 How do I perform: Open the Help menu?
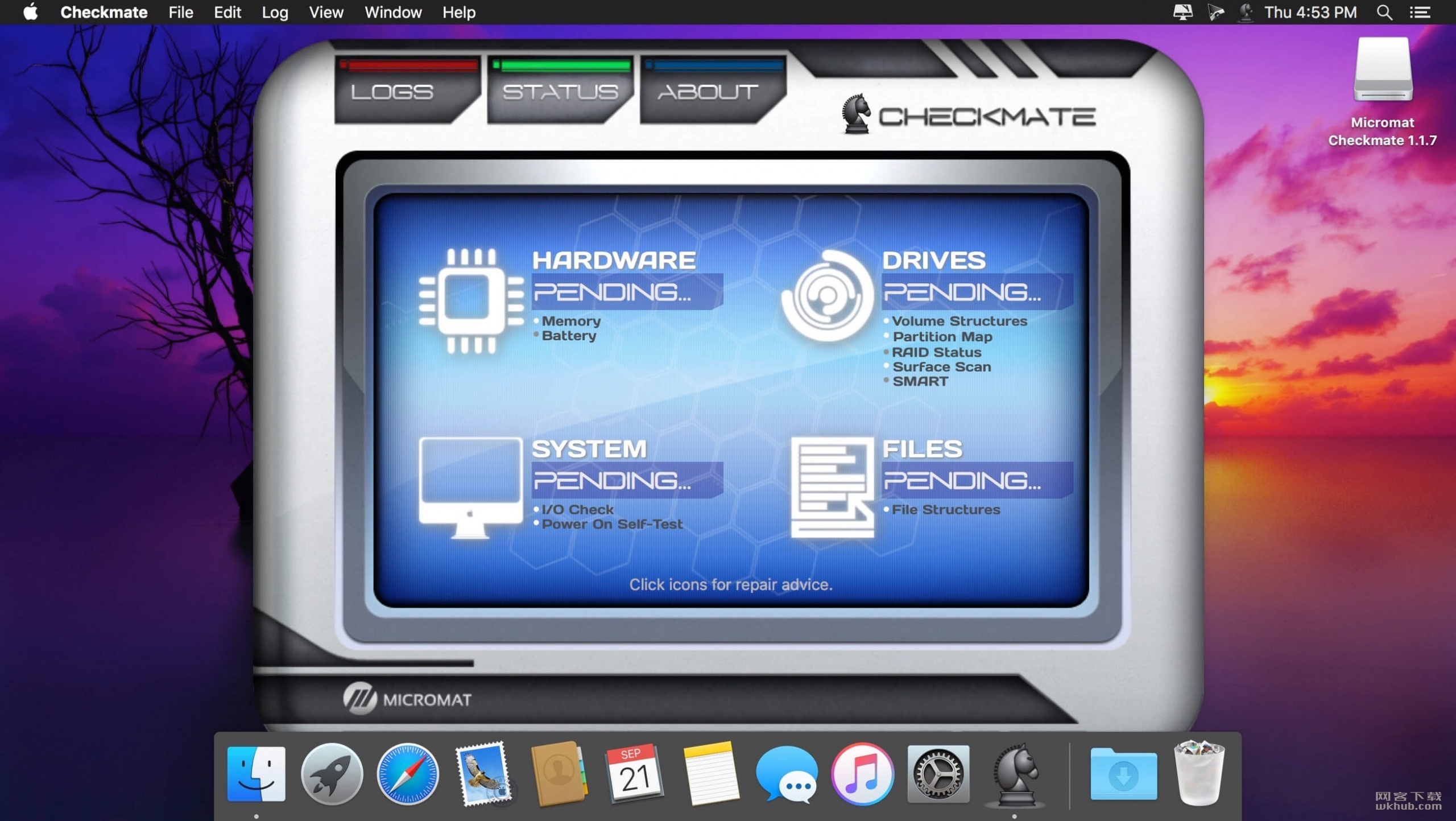coord(459,12)
